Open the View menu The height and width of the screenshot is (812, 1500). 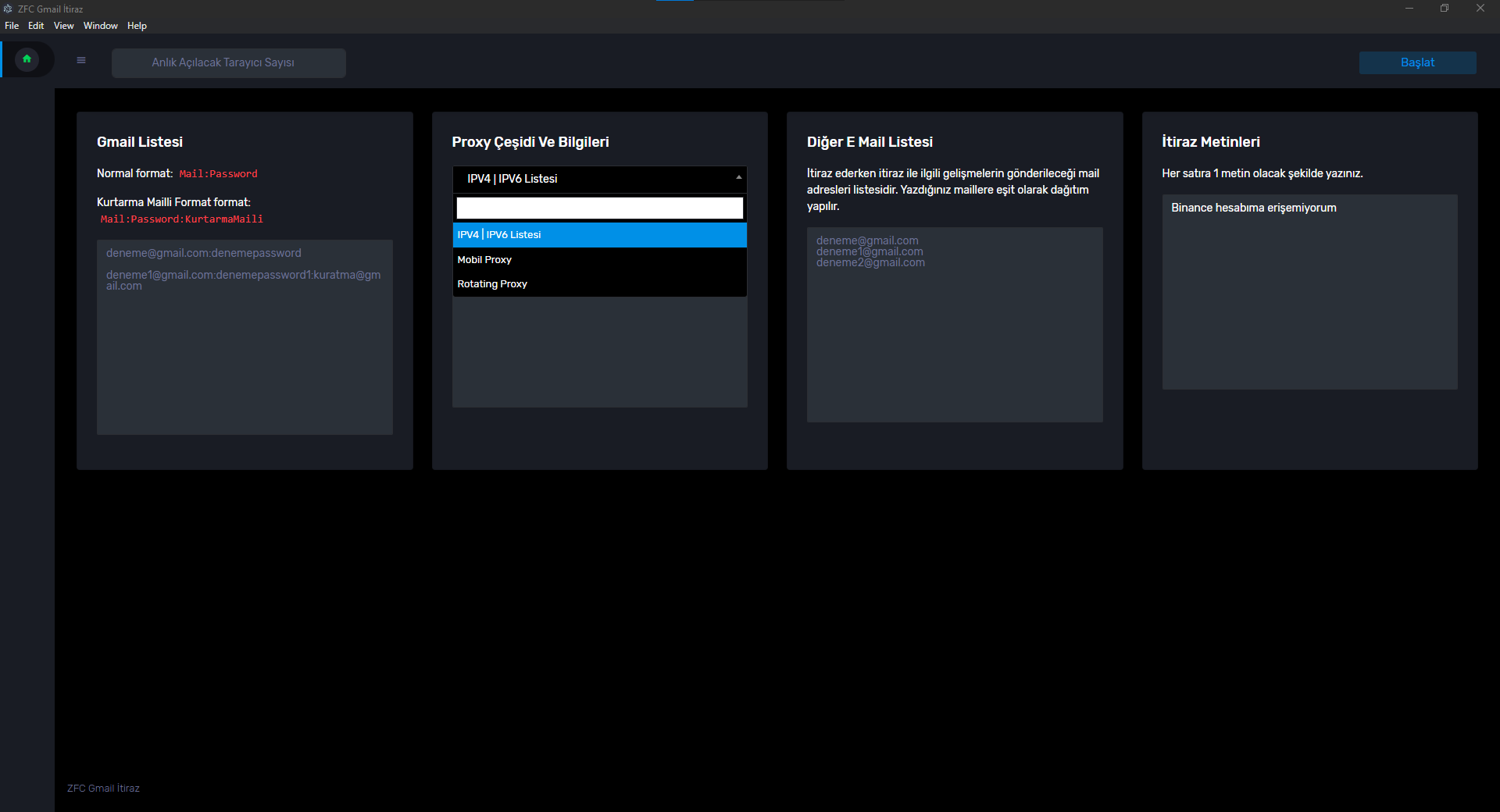coord(64,26)
